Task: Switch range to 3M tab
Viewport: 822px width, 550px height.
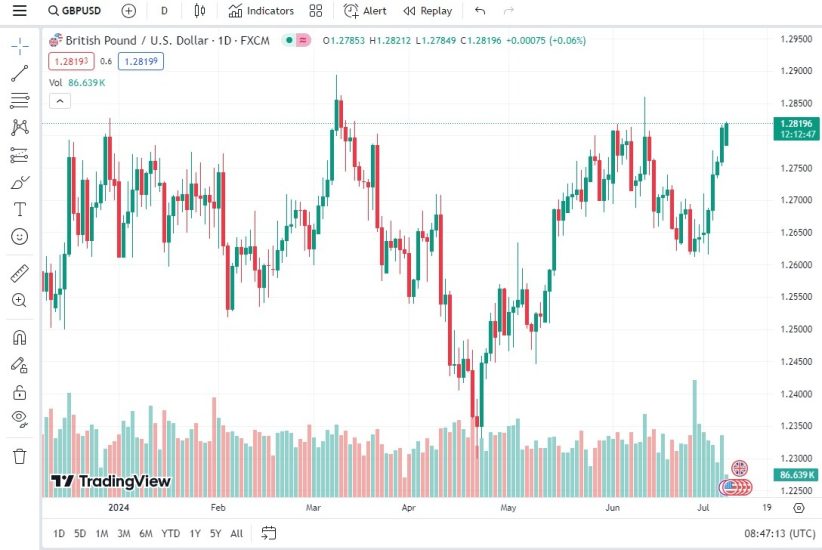Action: (123, 533)
